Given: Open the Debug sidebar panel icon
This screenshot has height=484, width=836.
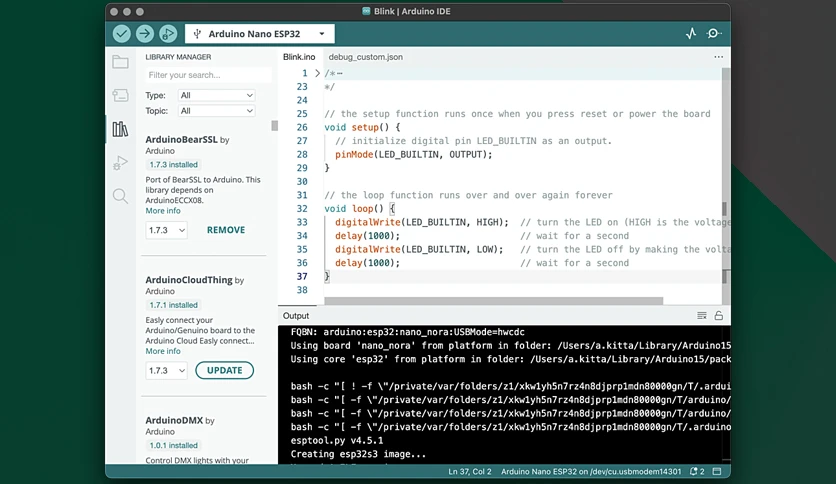Looking at the screenshot, I should tap(120, 163).
